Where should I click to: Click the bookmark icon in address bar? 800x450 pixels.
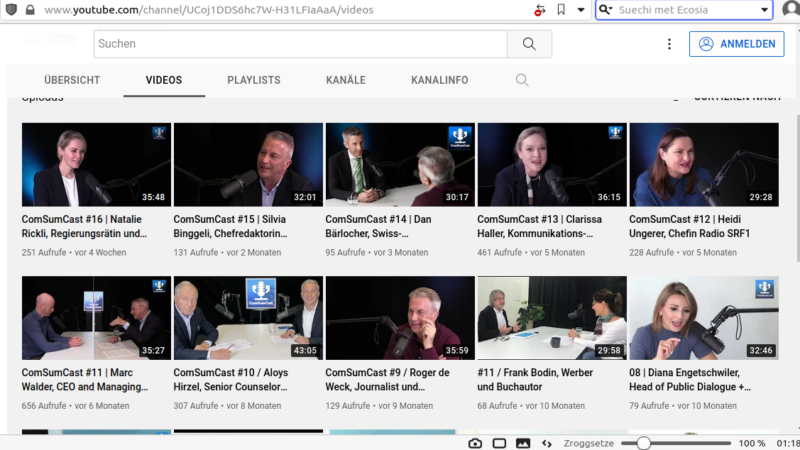(x=561, y=9)
